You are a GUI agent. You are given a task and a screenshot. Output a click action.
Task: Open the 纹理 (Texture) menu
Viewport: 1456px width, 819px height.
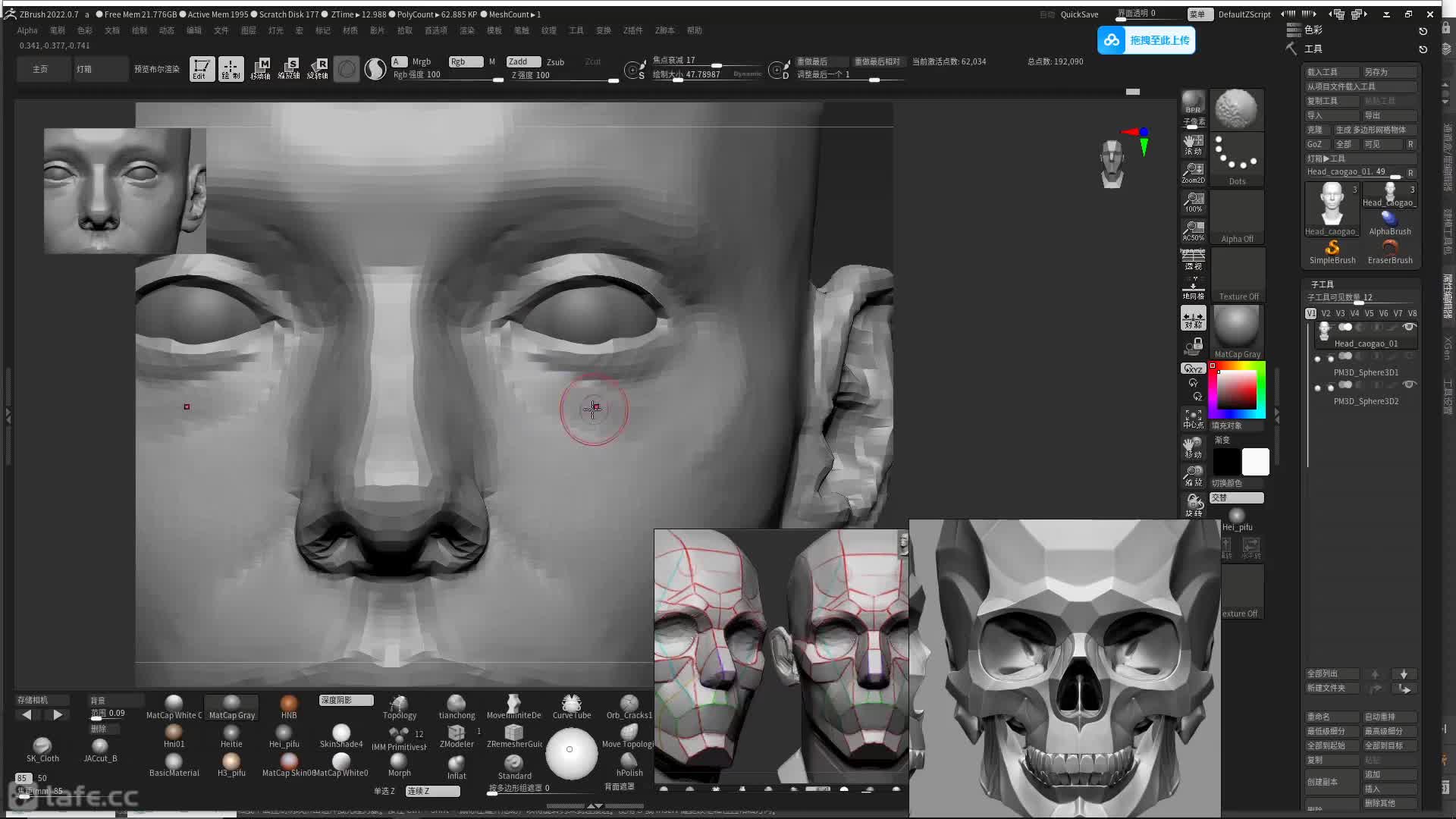coord(548,30)
